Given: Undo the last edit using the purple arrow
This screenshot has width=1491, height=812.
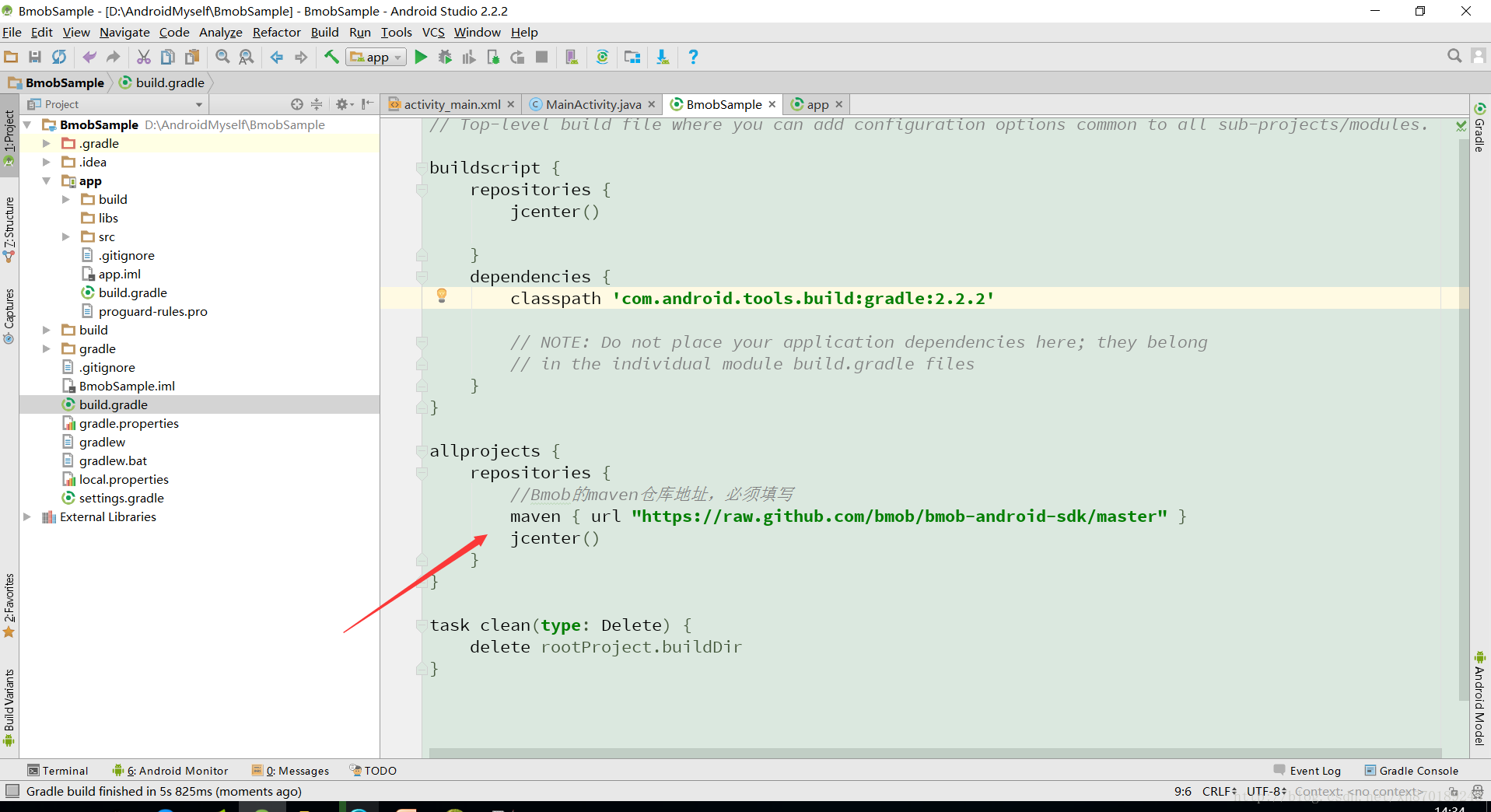Looking at the screenshot, I should [x=89, y=57].
